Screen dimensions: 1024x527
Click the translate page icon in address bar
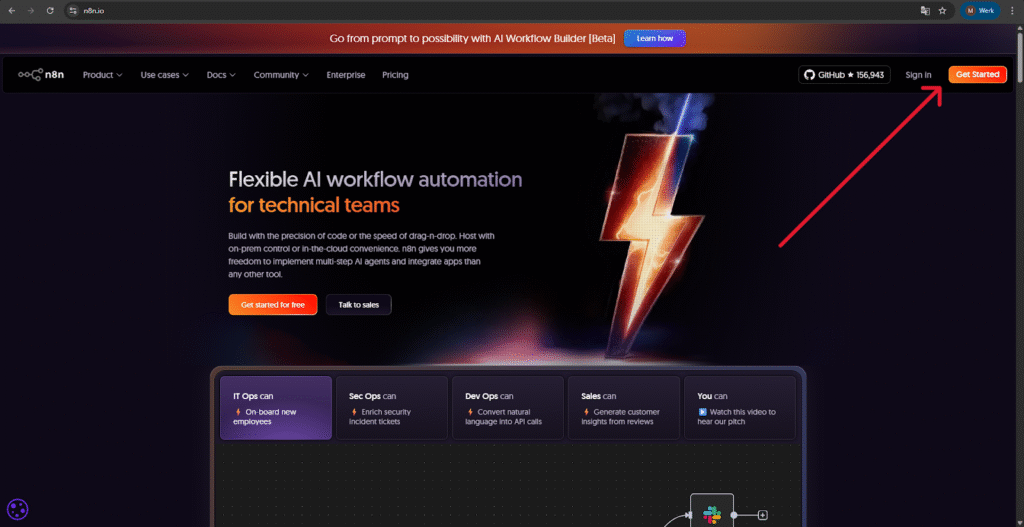[925, 10]
